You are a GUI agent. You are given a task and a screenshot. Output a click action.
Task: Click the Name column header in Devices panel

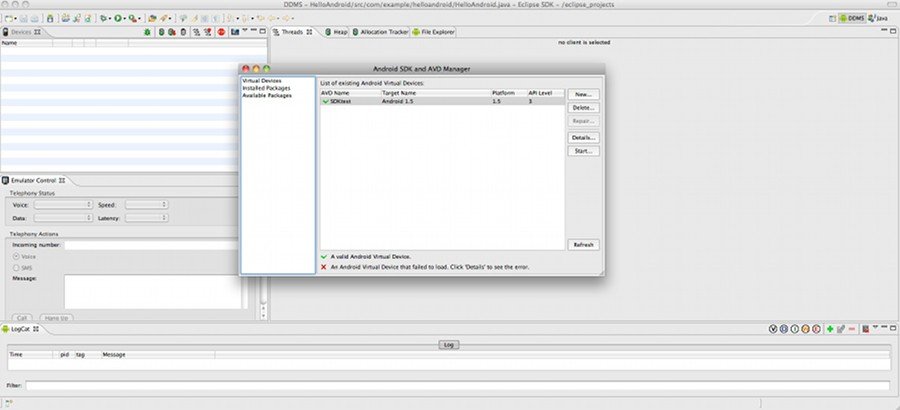pos(26,43)
